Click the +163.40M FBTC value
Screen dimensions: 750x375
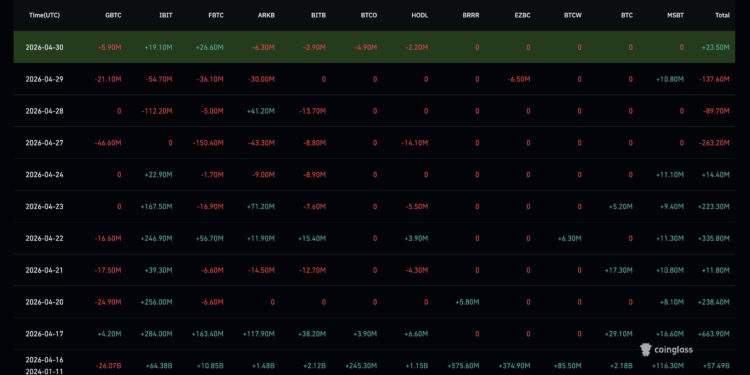tap(208, 334)
